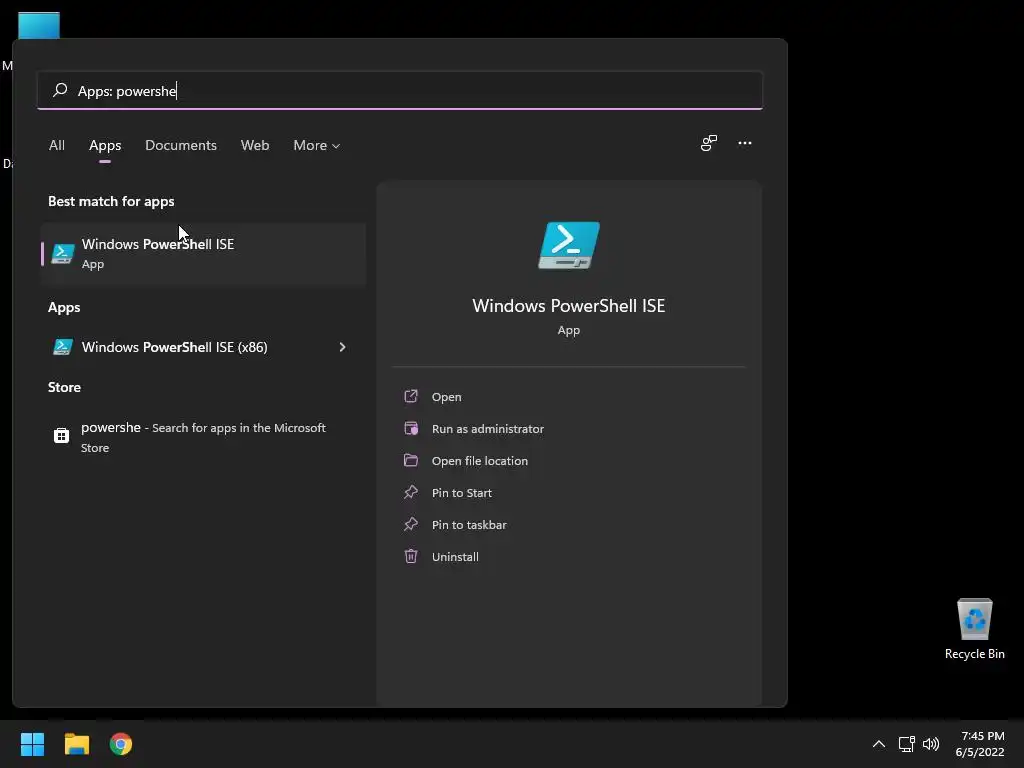This screenshot has height=768, width=1024.
Task: Pin app to Start
Action: coord(462,493)
